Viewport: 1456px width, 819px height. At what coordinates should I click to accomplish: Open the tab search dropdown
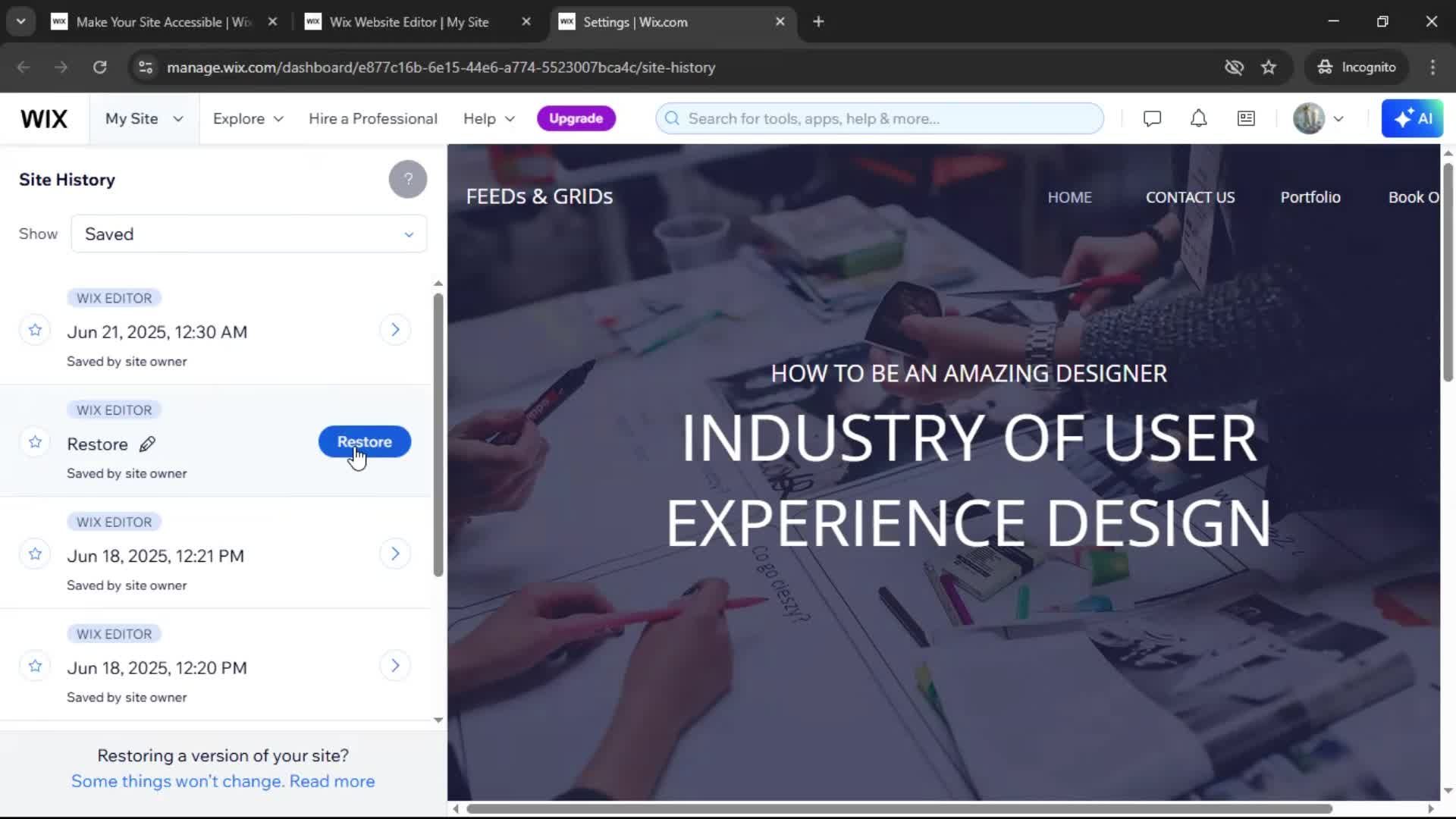point(20,22)
